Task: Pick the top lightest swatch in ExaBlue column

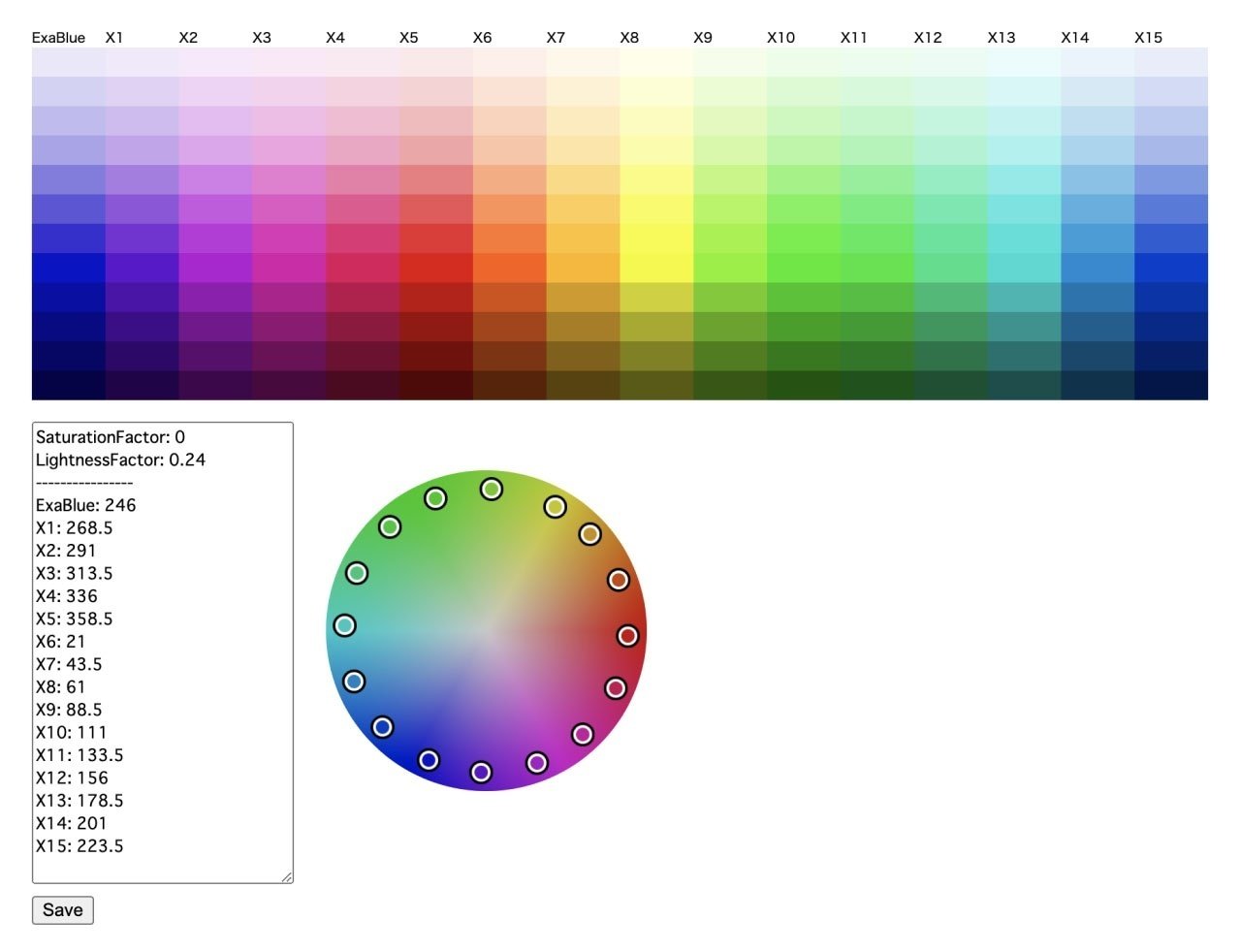Action: 68,62
